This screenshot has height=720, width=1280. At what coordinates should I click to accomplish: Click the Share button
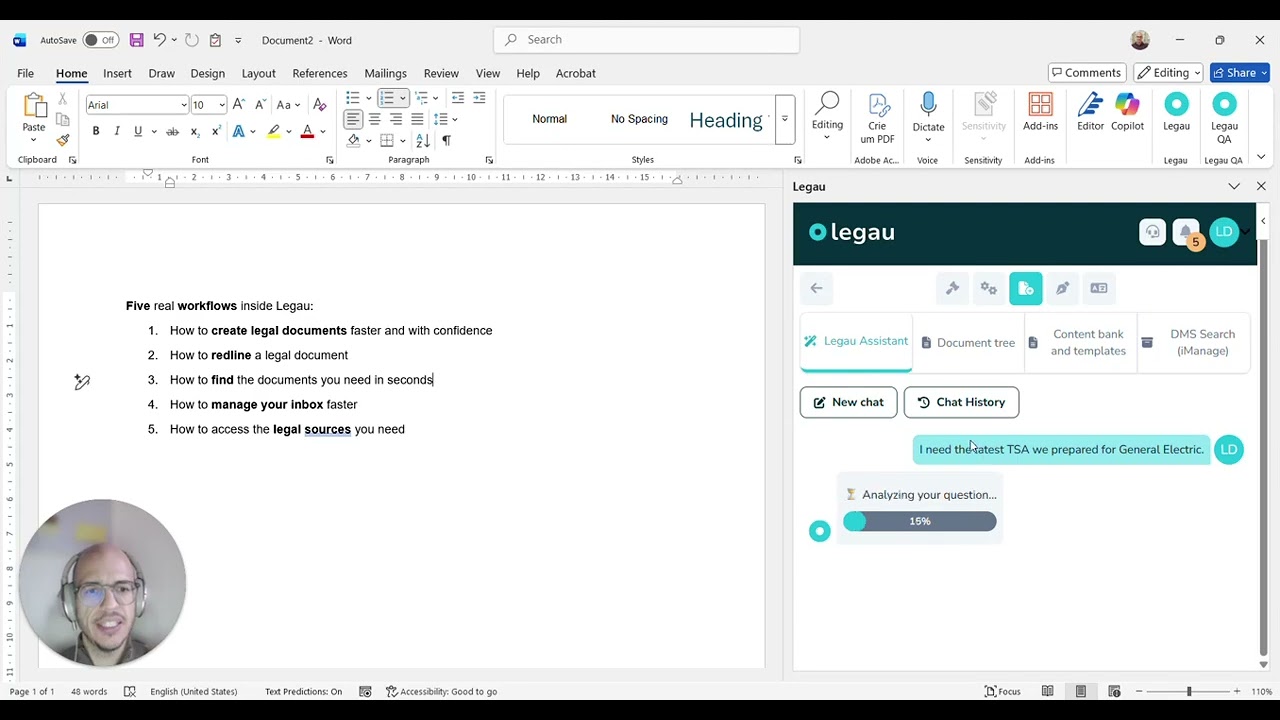tap(1240, 73)
